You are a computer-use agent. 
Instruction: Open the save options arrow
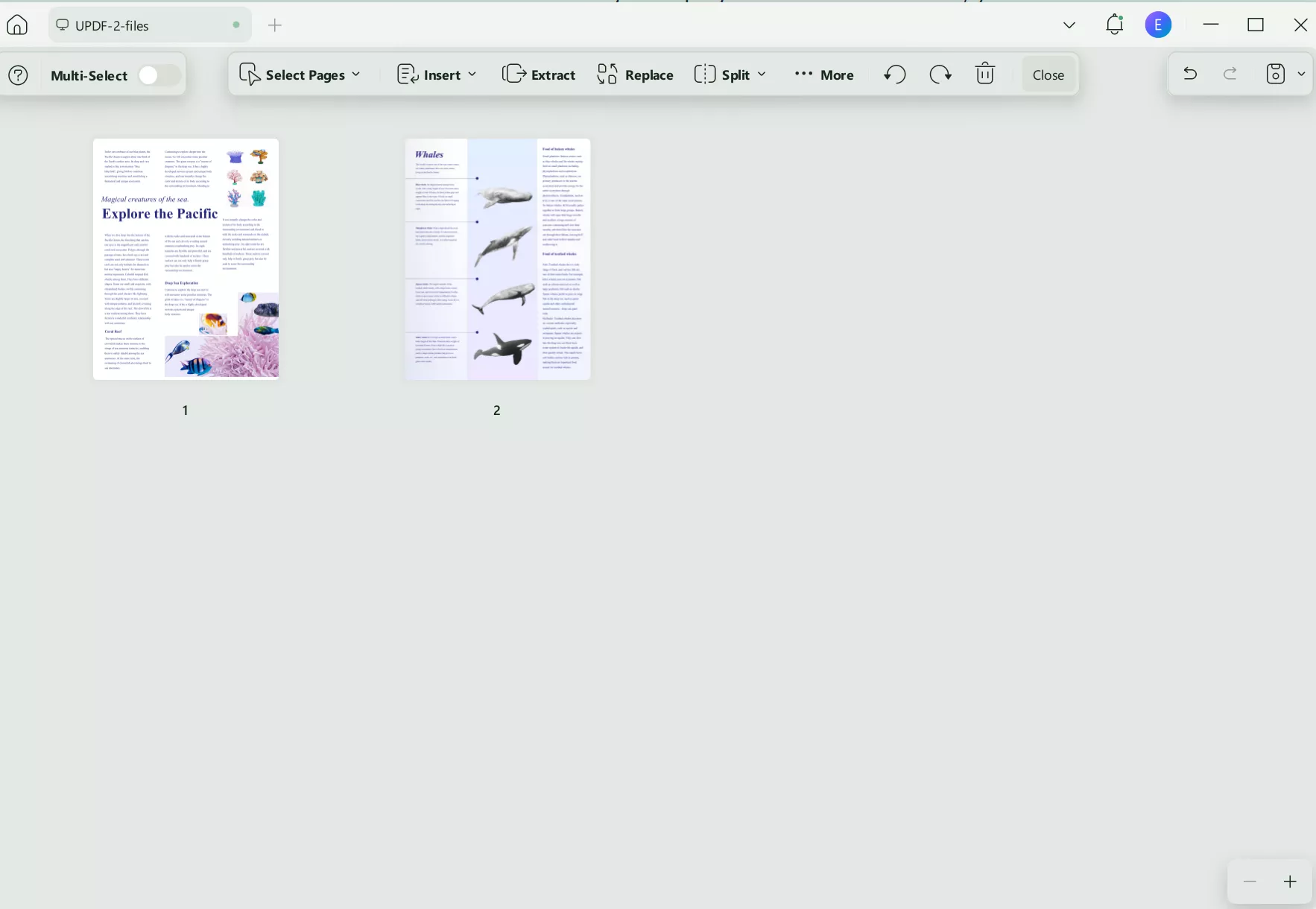1301,74
